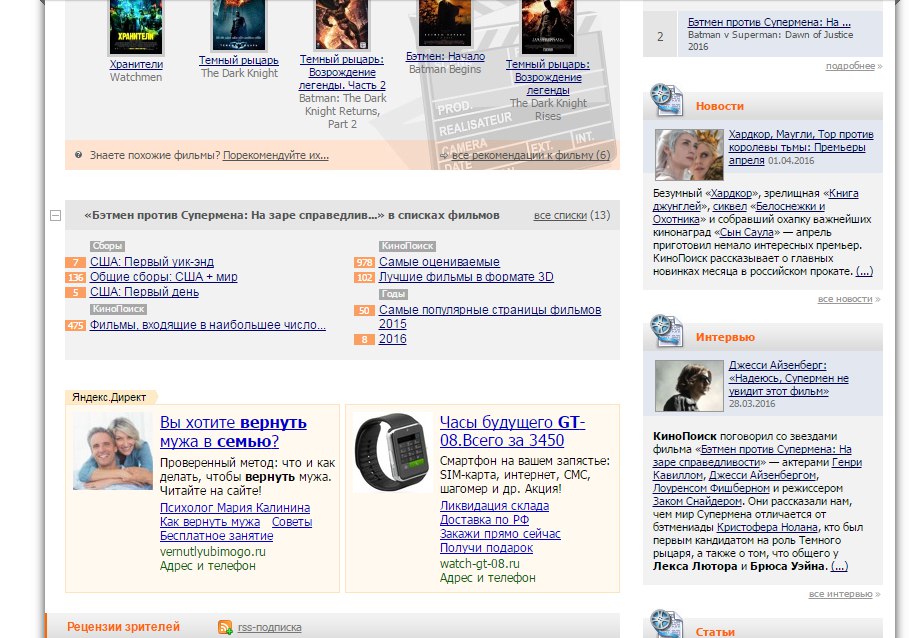911x638 pixels.
Task: Click Адрес и телефон under watch-gt-08.ru
Action: [487, 578]
